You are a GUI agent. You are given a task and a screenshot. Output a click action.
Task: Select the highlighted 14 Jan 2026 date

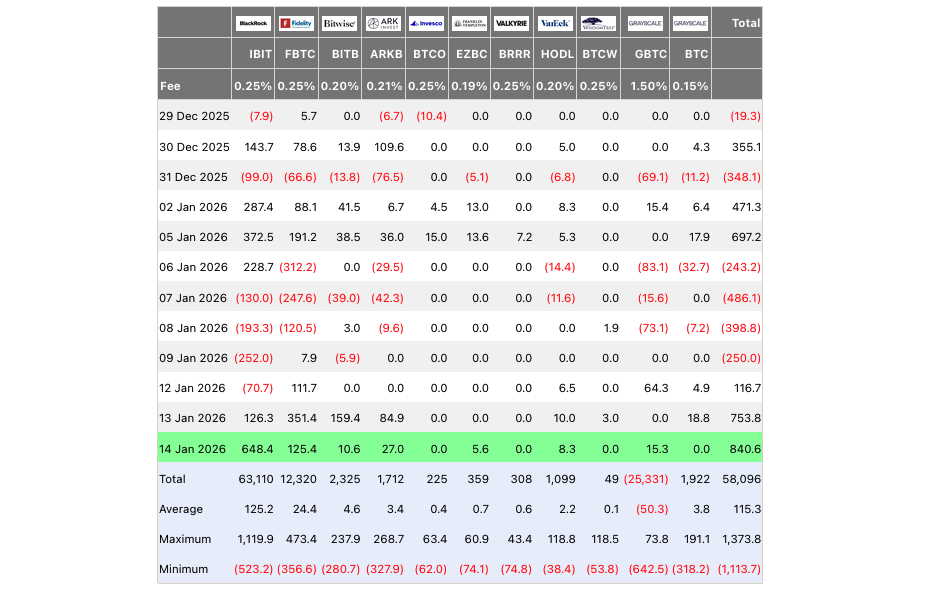[194, 447]
